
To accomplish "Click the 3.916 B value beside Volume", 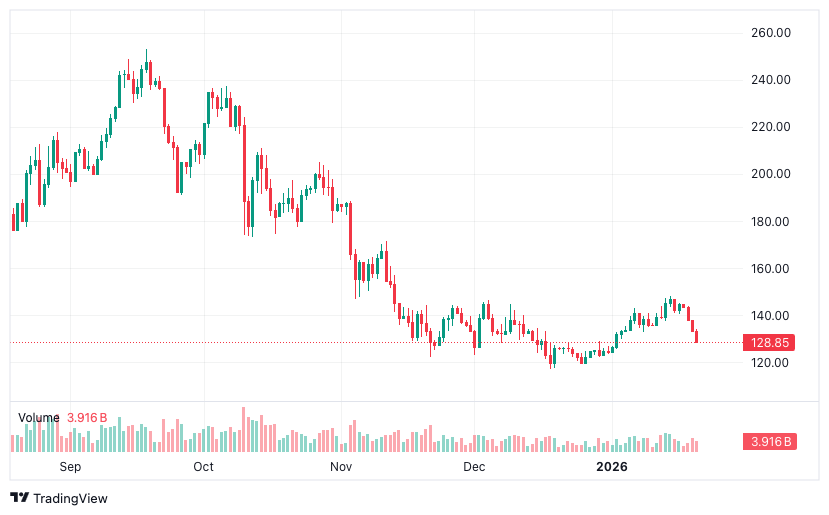I will click(87, 417).
